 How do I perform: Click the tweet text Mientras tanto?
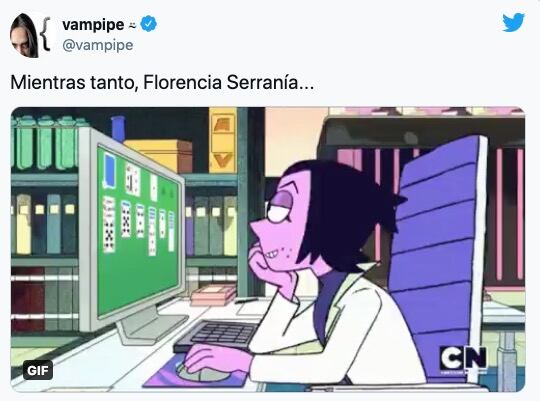(x=73, y=83)
